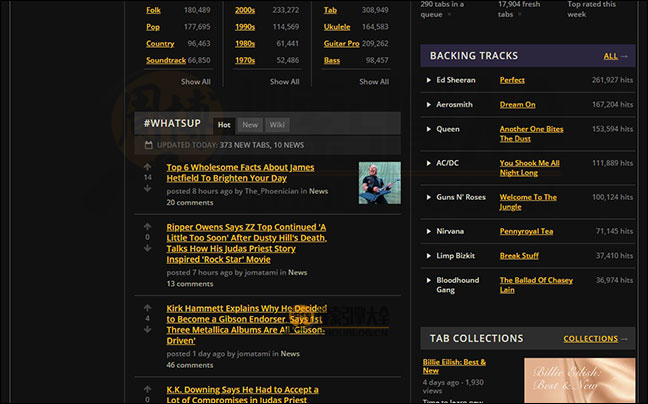Downvote the James Hetfield wholesome facts post

(148, 188)
